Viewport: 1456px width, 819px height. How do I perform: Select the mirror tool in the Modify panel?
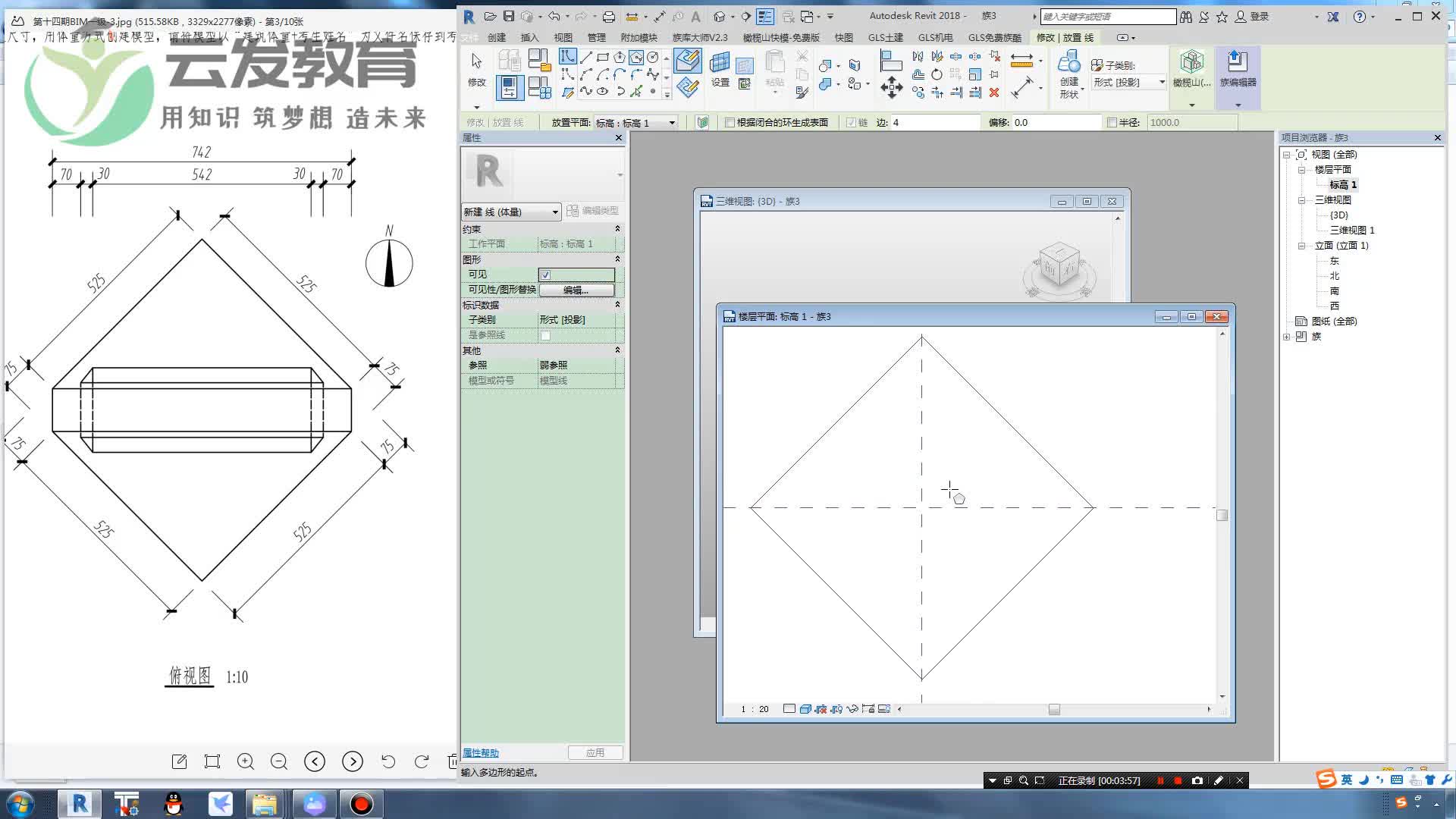[918, 56]
